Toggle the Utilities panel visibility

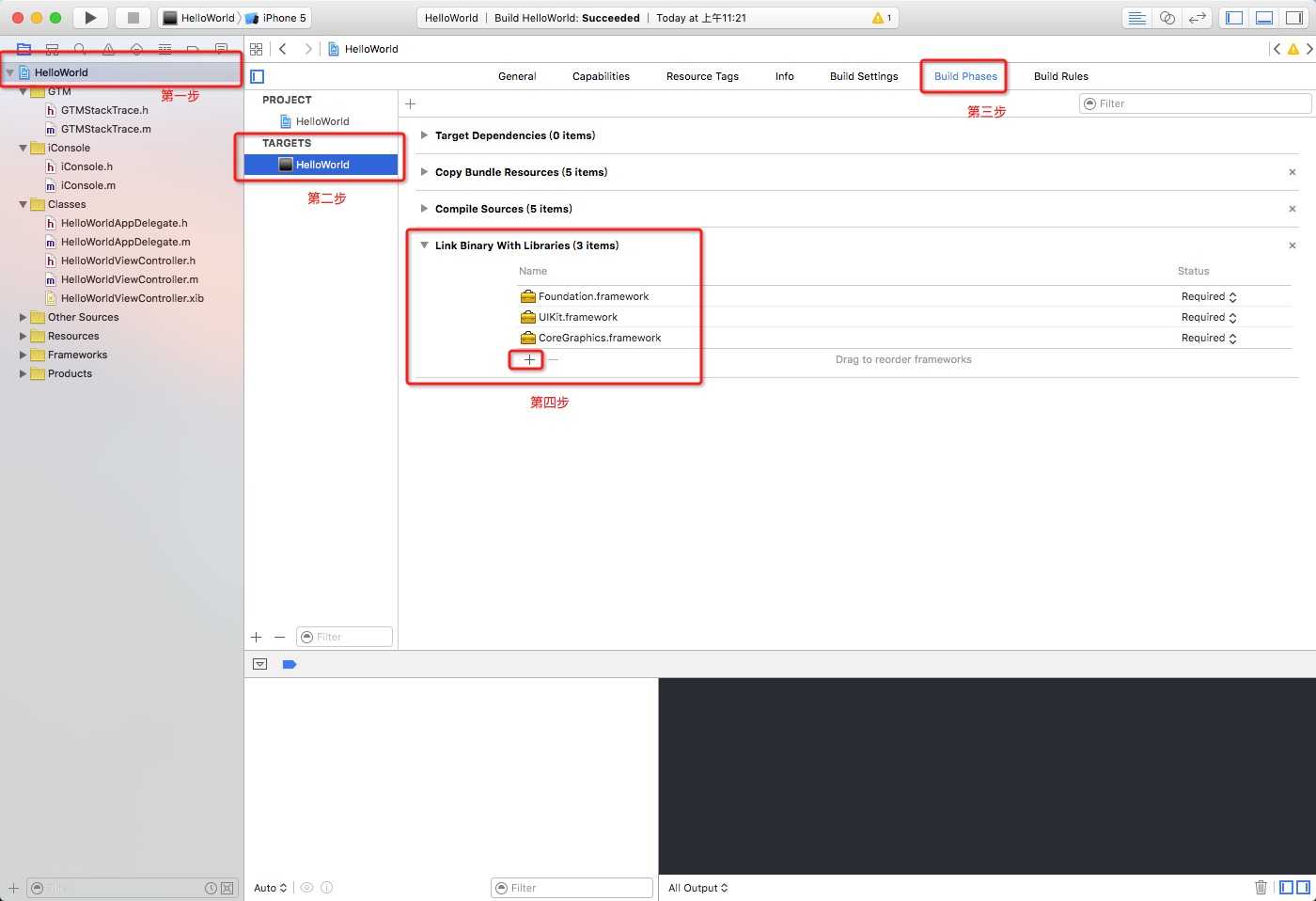1294,18
